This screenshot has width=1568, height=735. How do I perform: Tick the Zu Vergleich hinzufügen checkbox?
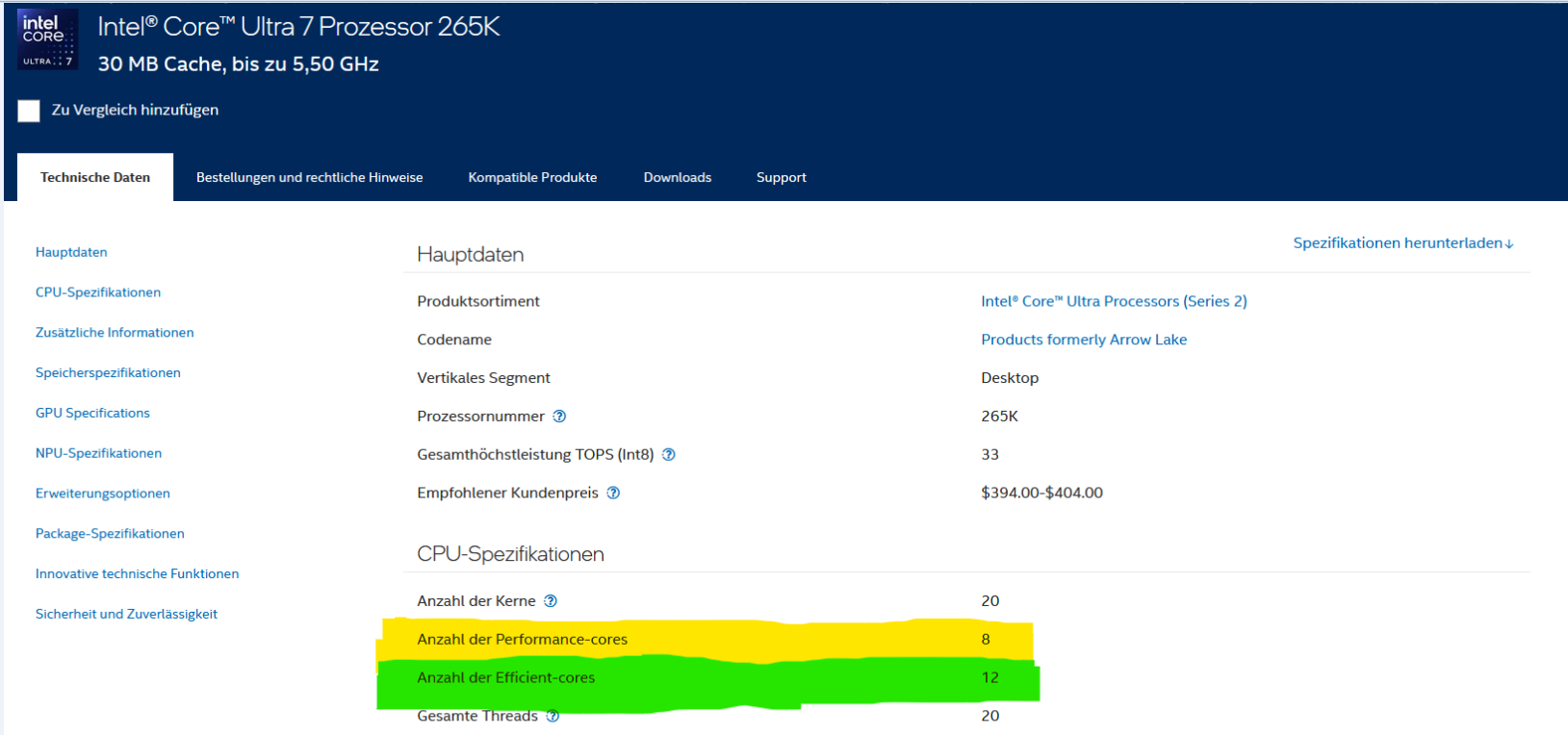point(29,111)
